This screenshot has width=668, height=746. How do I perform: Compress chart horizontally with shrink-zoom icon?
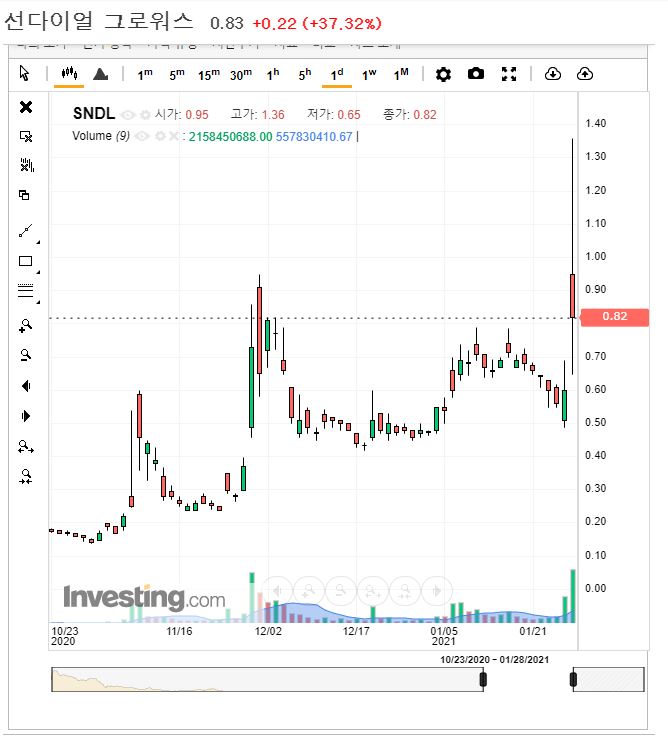coord(26,476)
